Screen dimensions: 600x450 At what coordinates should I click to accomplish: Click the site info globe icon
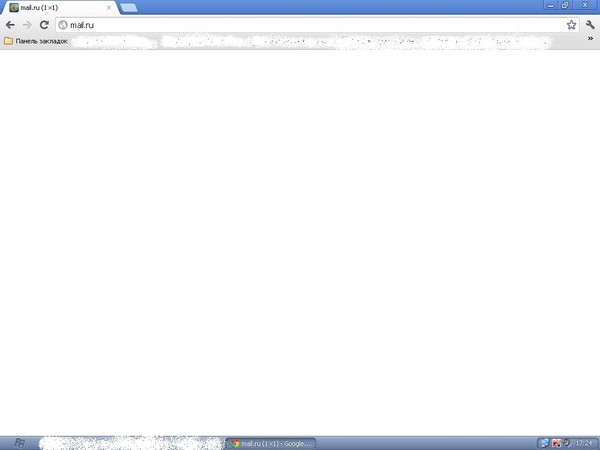pyautogui.click(x=63, y=25)
